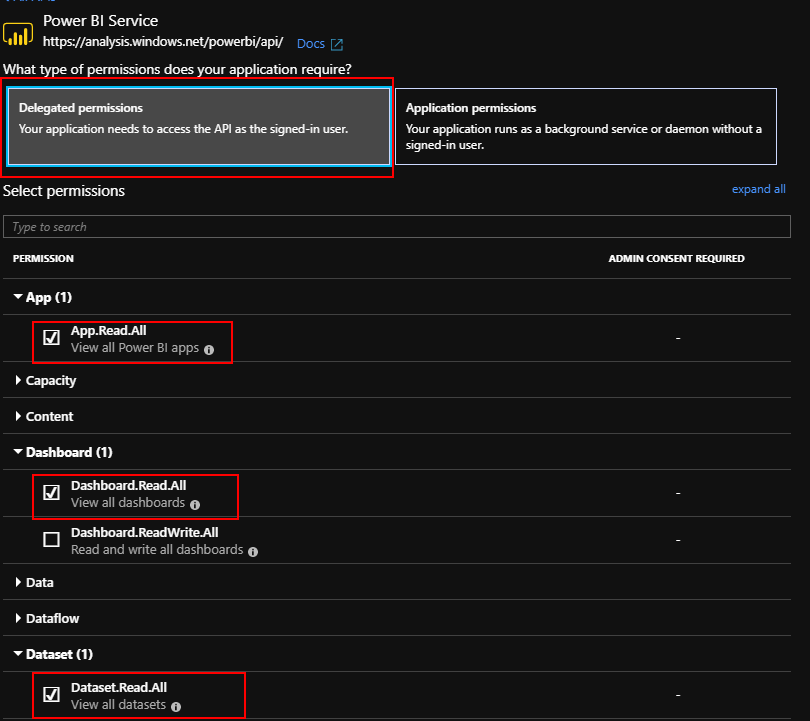The width and height of the screenshot is (810, 721).
Task: Click info icon next to View all Power BI apps
Action: tap(209, 350)
